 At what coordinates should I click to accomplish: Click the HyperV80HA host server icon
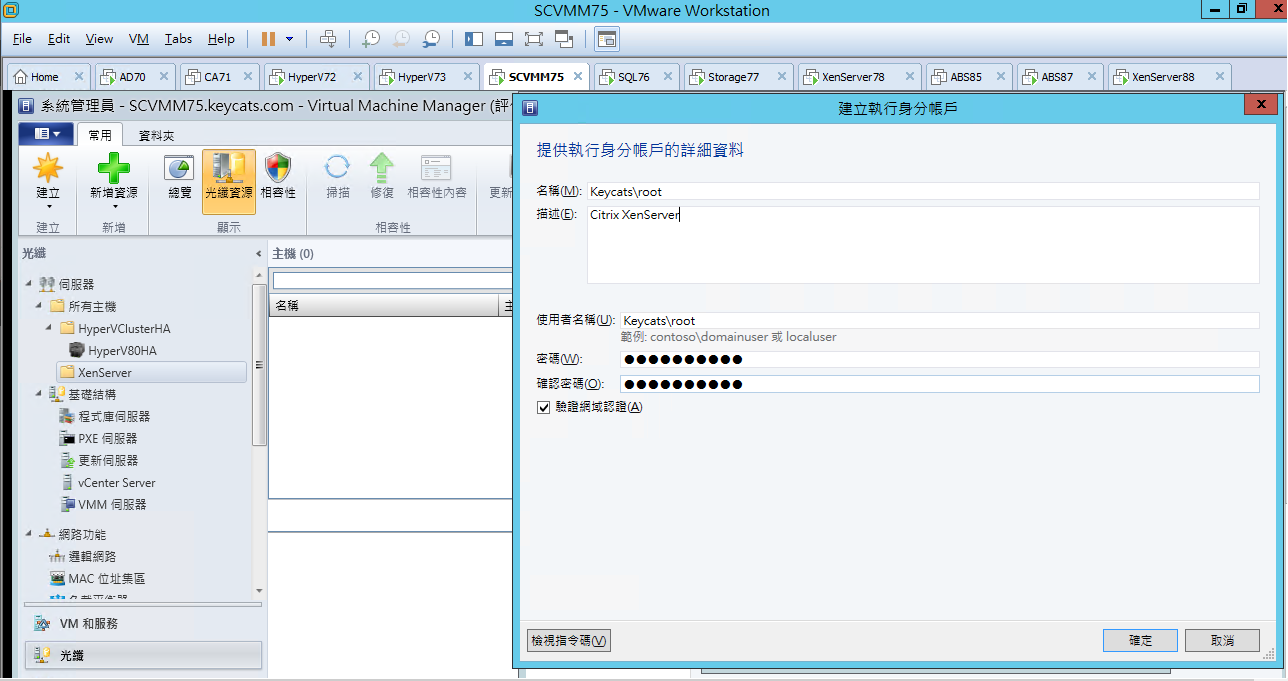click(x=77, y=350)
